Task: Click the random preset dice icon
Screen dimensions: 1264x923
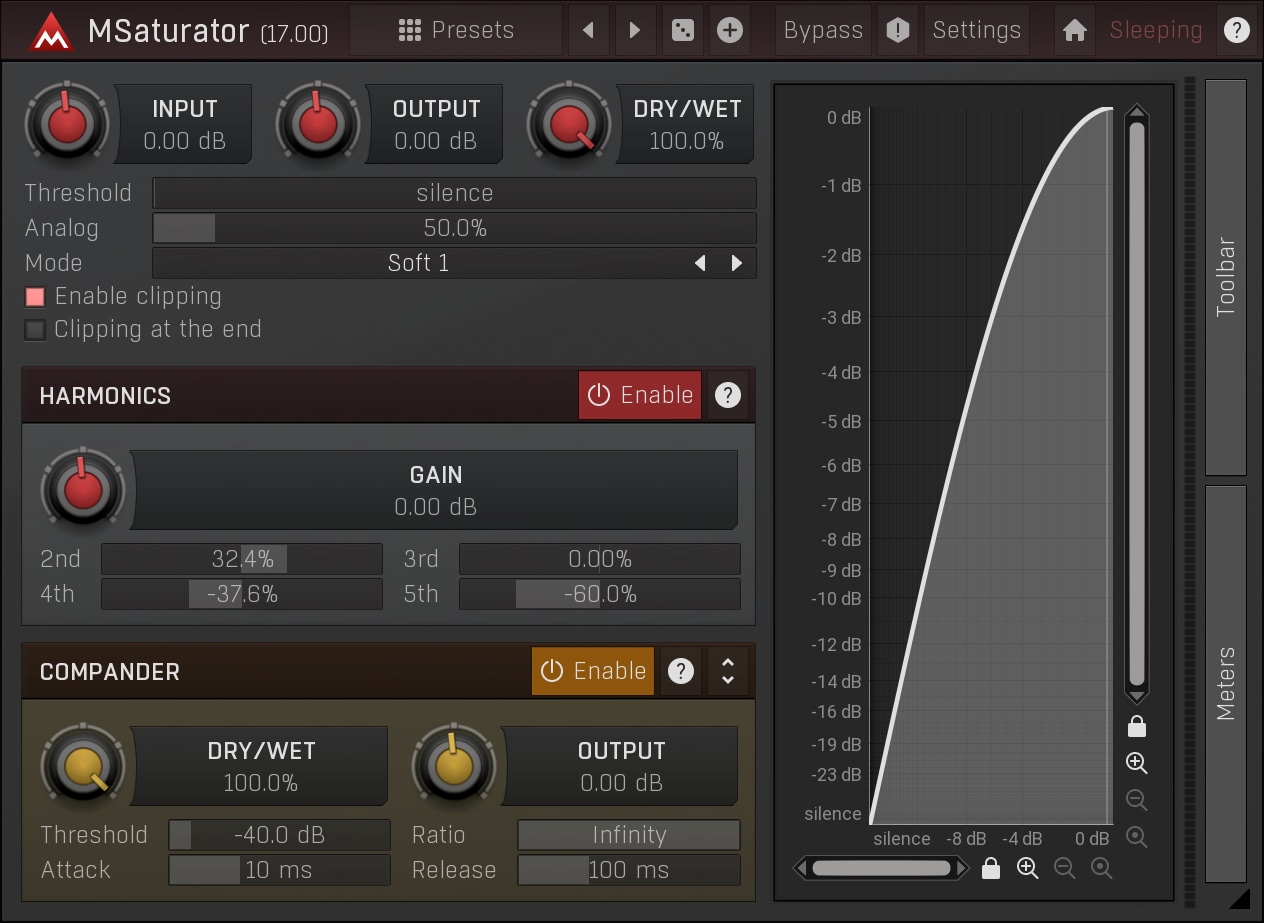Action: [683, 30]
